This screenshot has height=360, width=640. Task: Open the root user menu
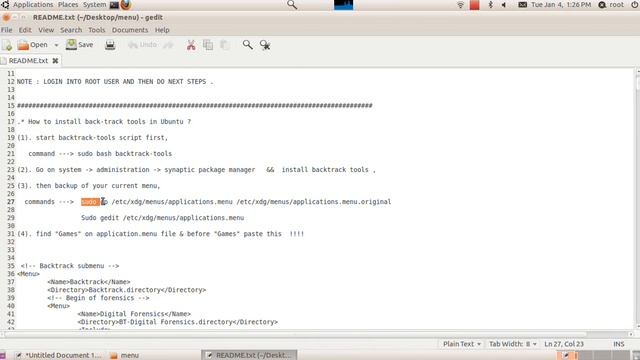pos(611,4)
